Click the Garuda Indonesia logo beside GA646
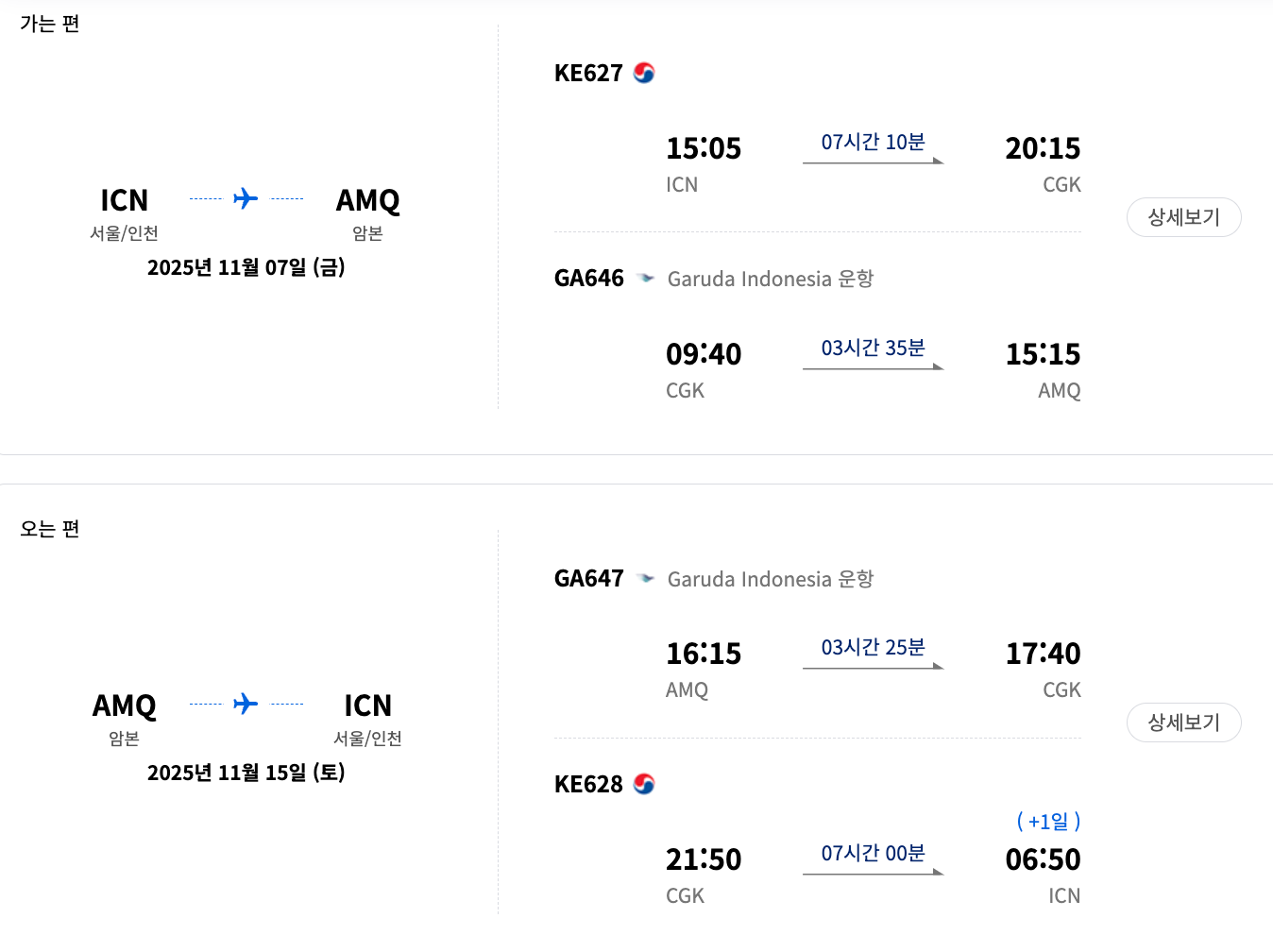 [x=646, y=278]
